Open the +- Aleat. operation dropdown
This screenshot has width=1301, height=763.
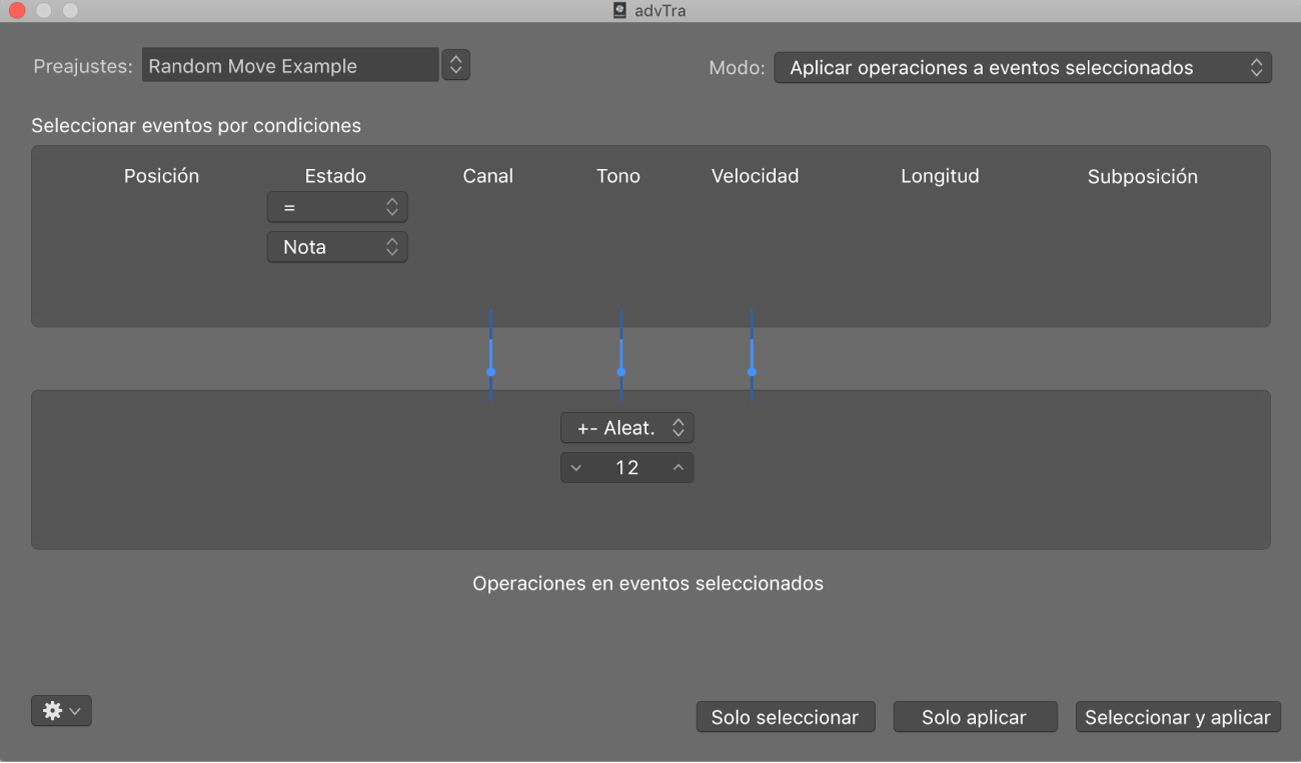click(x=627, y=427)
